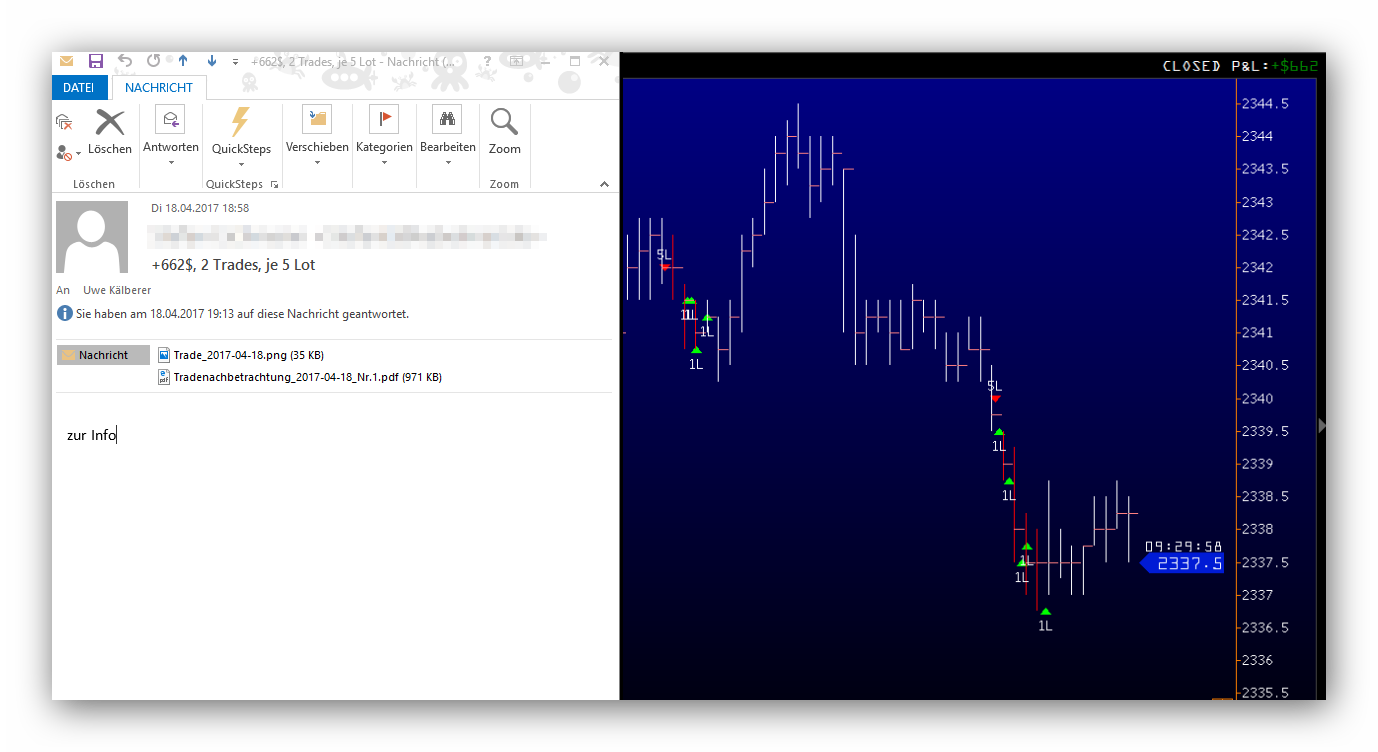This screenshot has width=1378, height=752.
Task: Click the PDF attachment file icon
Action: 165,377
